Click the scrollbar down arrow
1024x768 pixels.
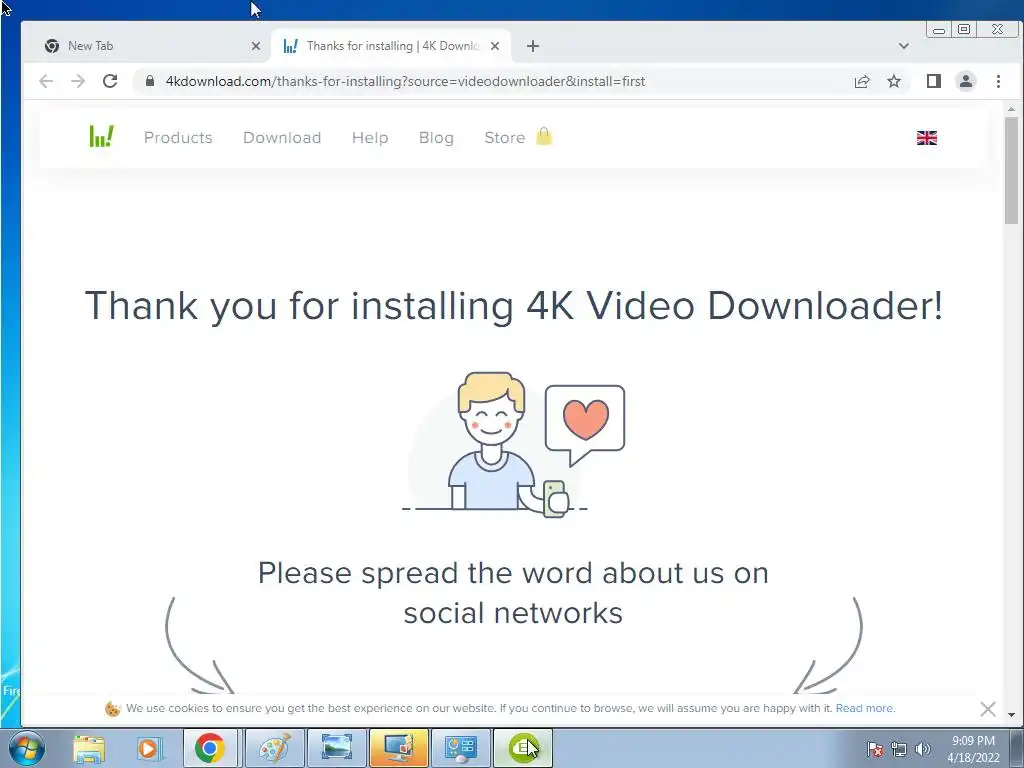pos(1012,715)
